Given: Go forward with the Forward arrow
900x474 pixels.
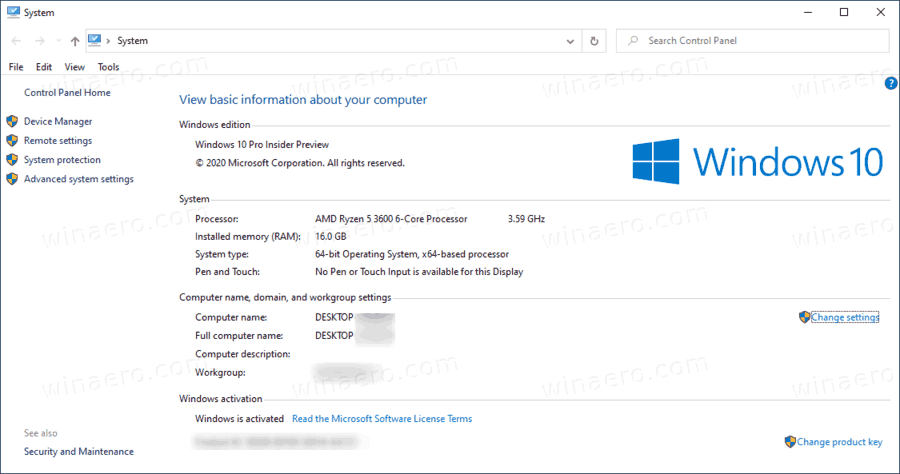Looking at the screenshot, I should click(x=40, y=41).
